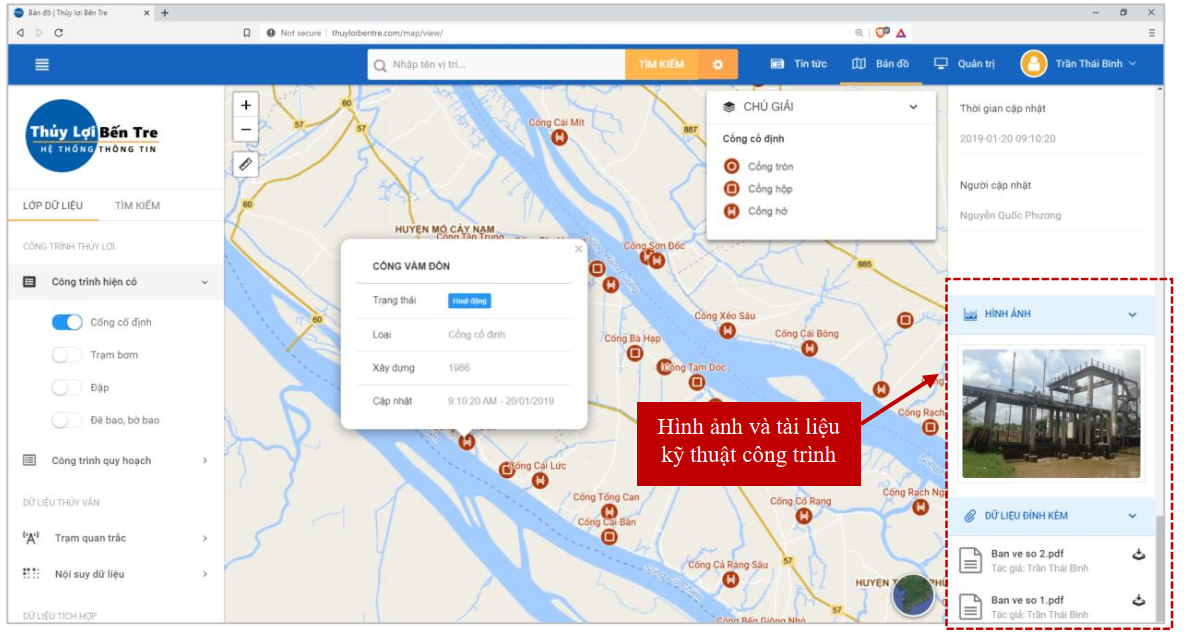Download Ban ve so 2.pdf file

pos(1137,556)
